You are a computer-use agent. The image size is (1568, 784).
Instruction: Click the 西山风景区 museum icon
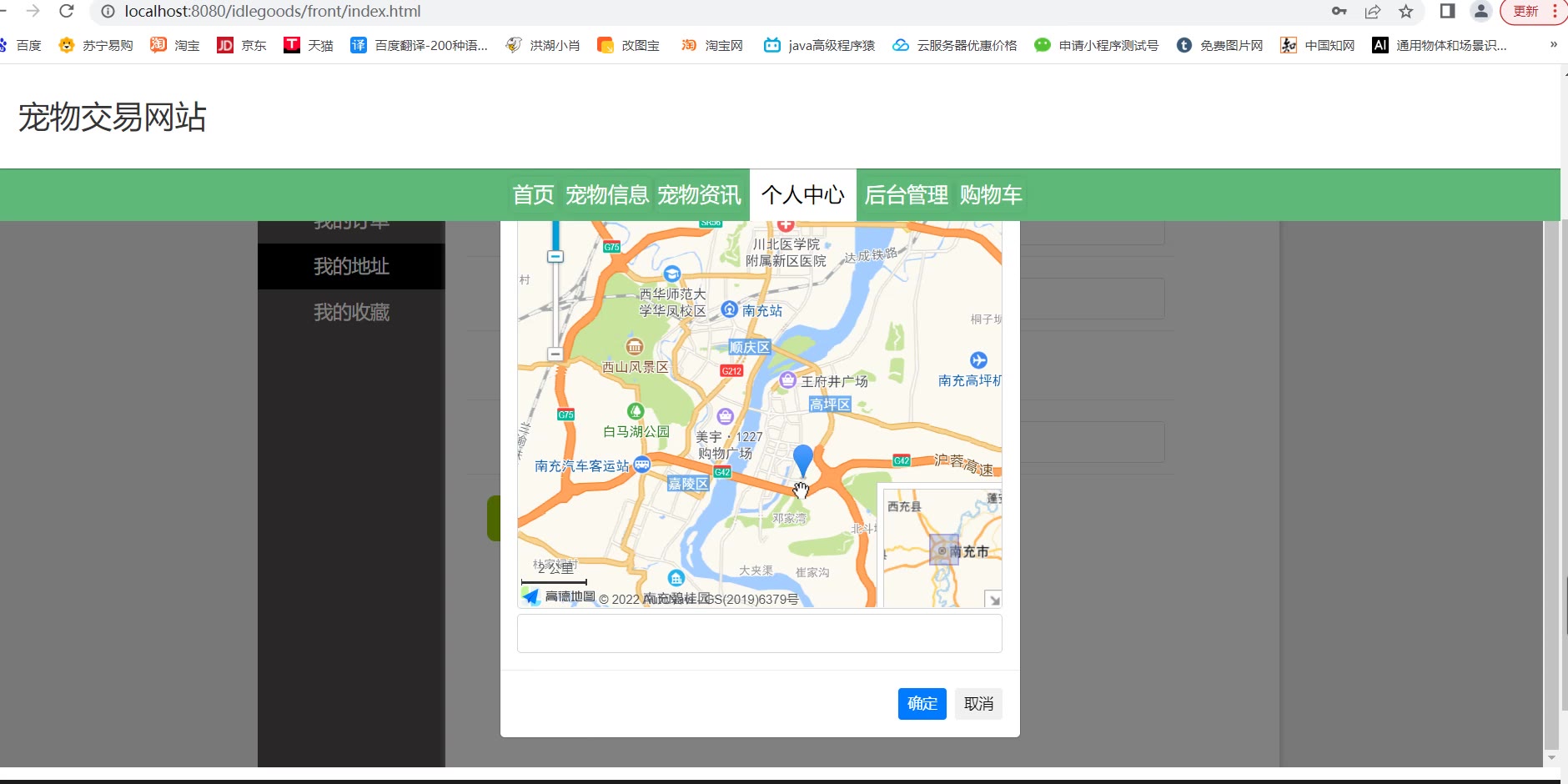(x=635, y=346)
